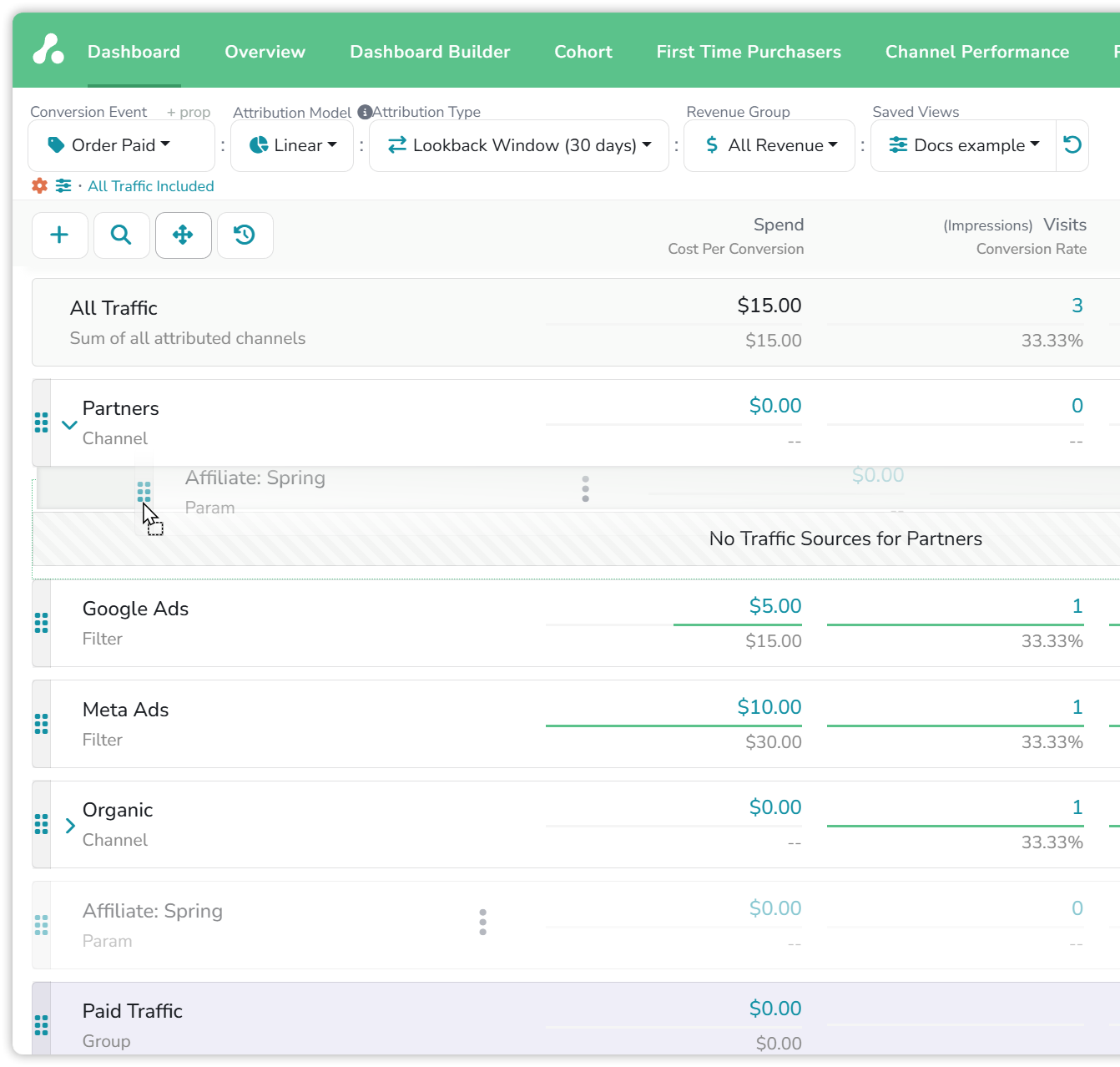Screen dimensions: 1120x1067
Task: Click the add channel plus button
Action: tap(60, 235)
